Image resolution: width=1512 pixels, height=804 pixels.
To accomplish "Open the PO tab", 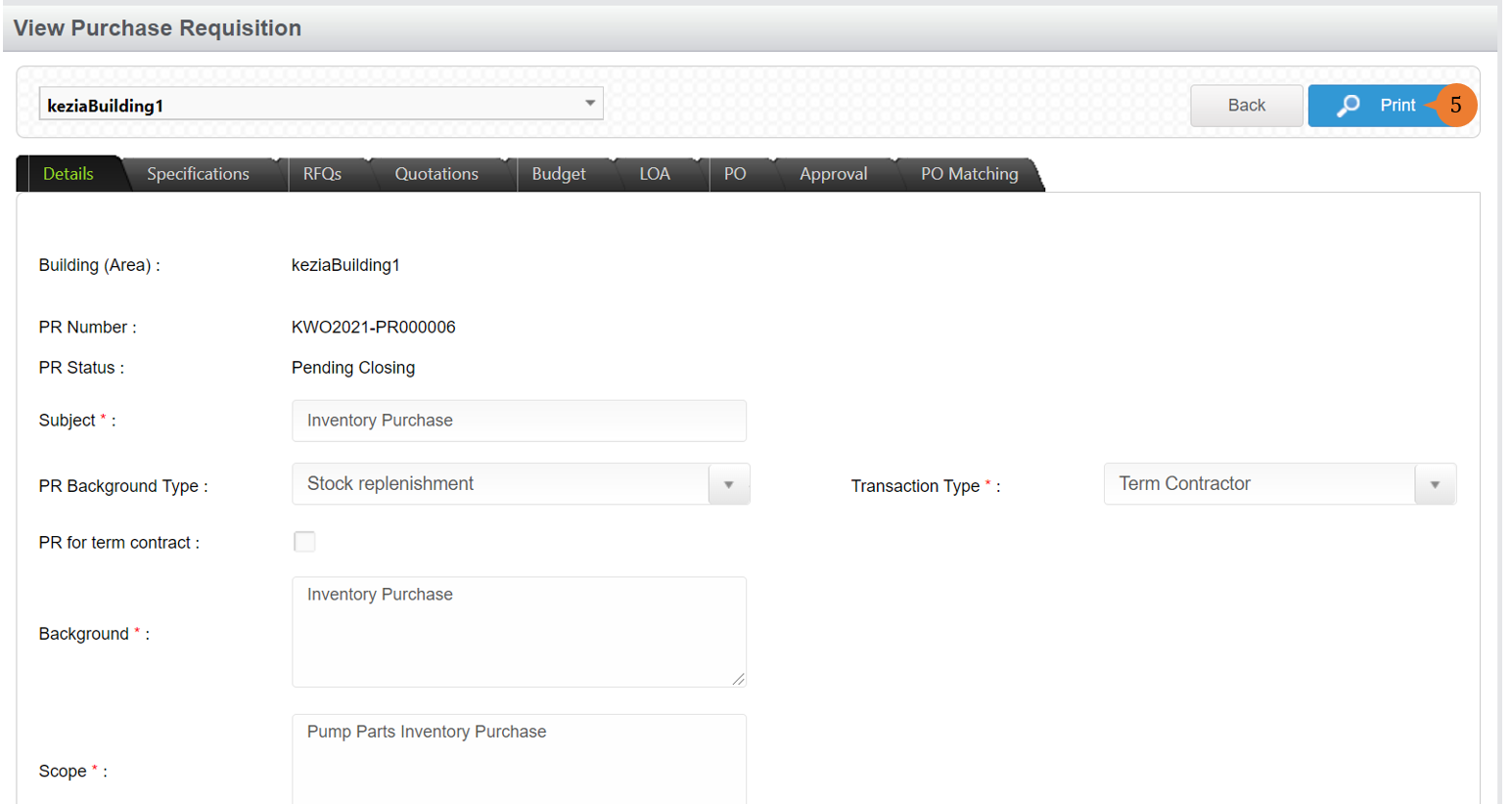I will pos(735,174).
